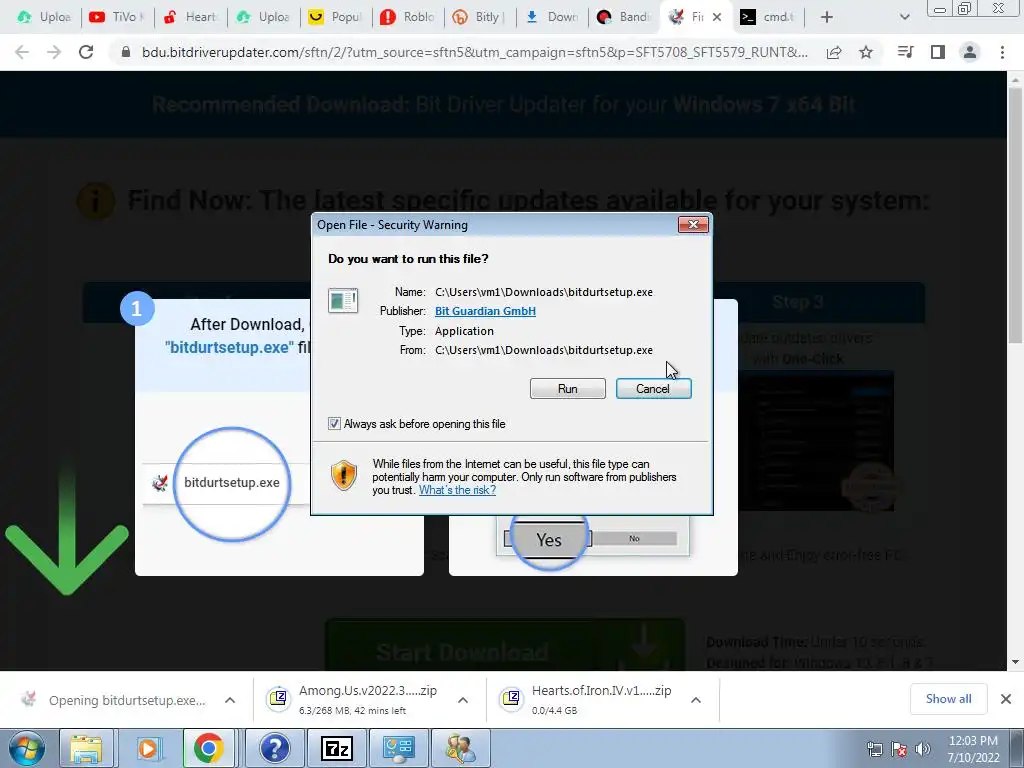Switch to the Down tab

552,17
